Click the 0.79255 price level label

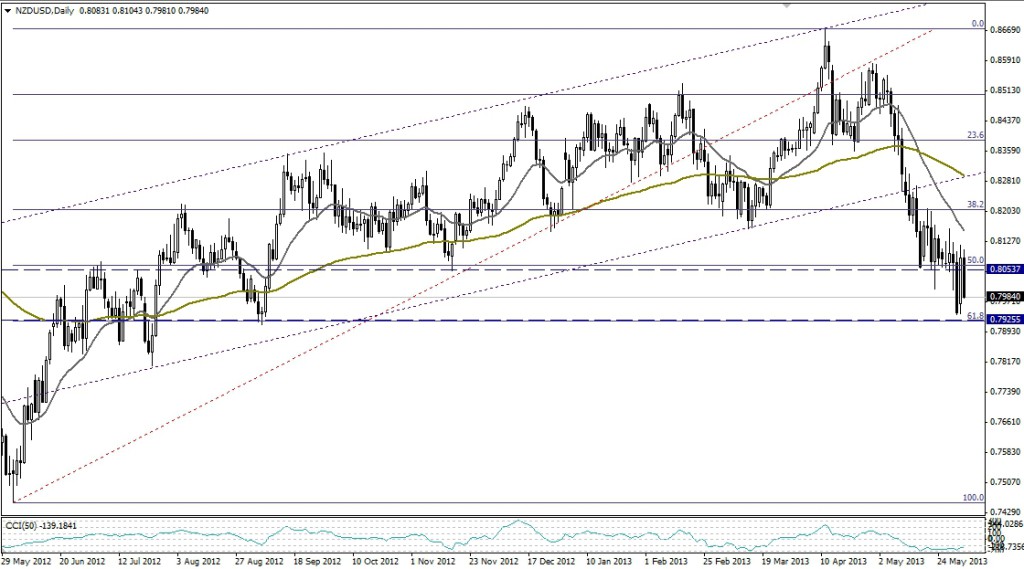(x=1003, y=320)
